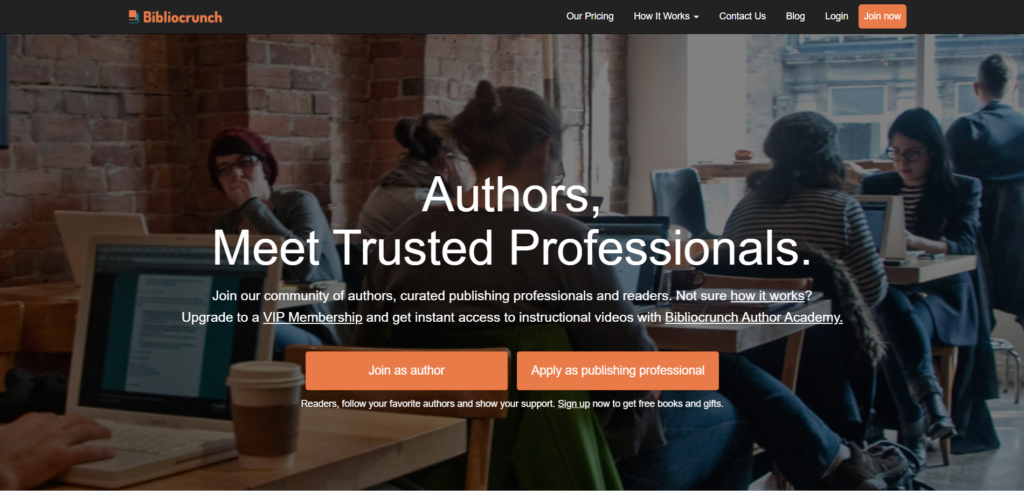Follow the inline "how it works" link
The image size is (1024, 491).
(x=767, y=296)
